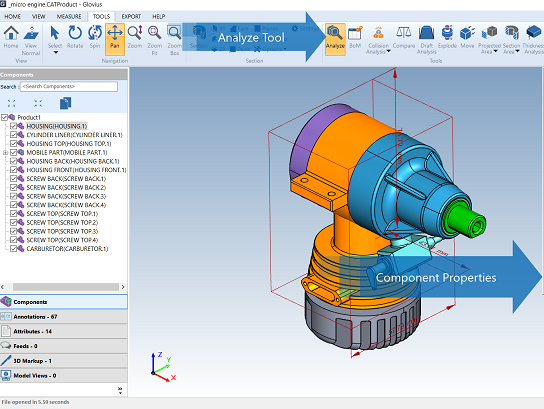Toggle SCREW BACK.1 checkbox
Viewport: 544px width, 409px height.
tap(13, 179)
